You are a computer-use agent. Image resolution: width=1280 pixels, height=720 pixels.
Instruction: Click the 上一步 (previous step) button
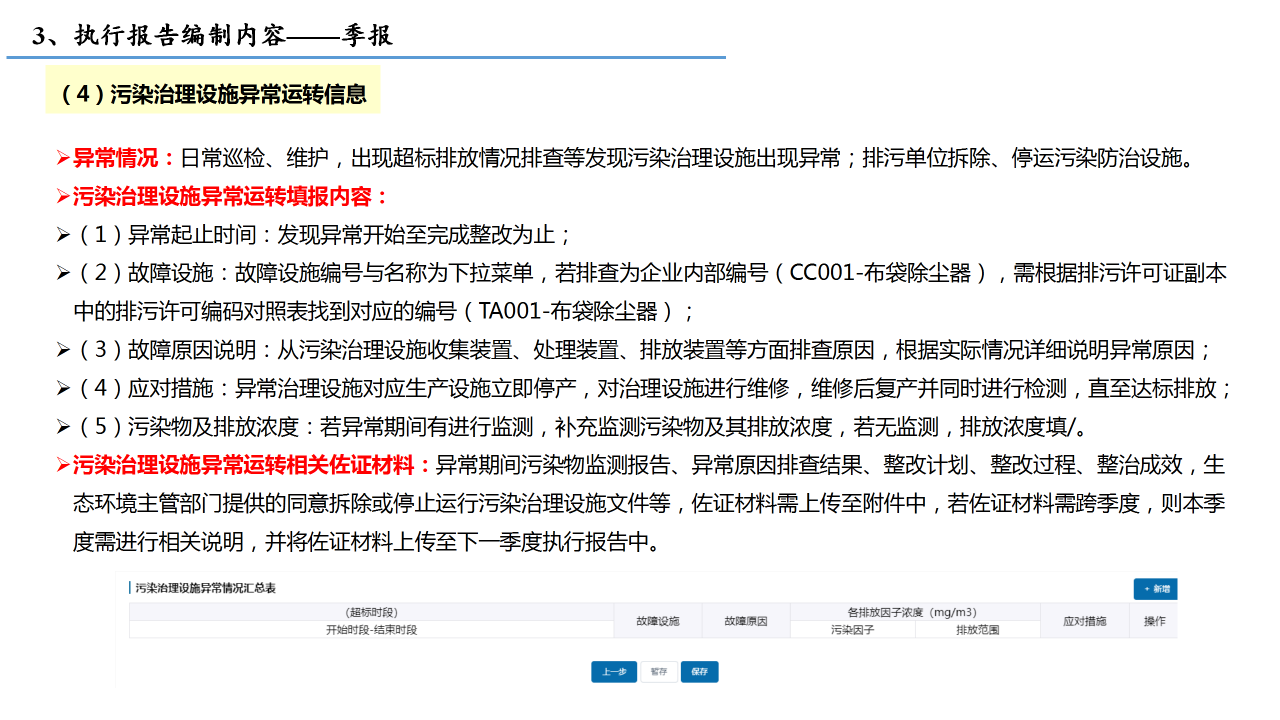[x=613, y=672]
